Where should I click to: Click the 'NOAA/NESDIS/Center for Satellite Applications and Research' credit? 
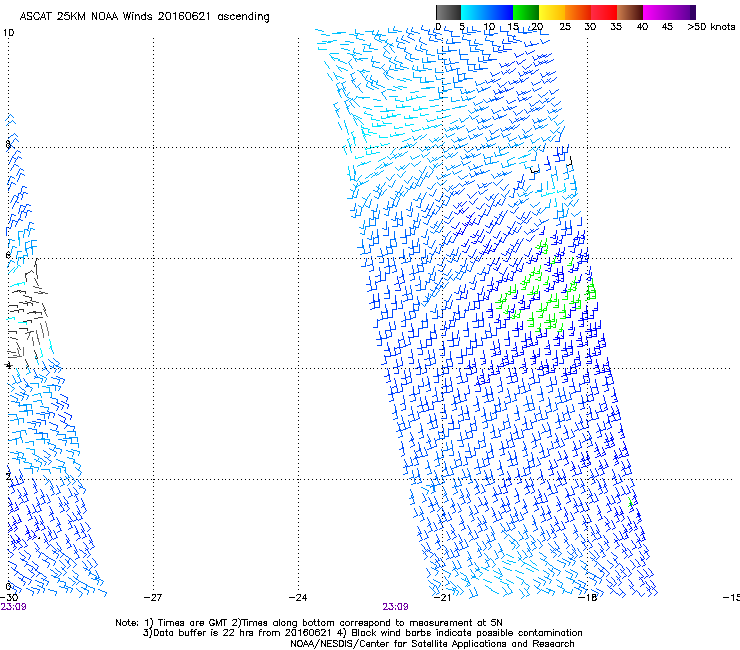432,644
